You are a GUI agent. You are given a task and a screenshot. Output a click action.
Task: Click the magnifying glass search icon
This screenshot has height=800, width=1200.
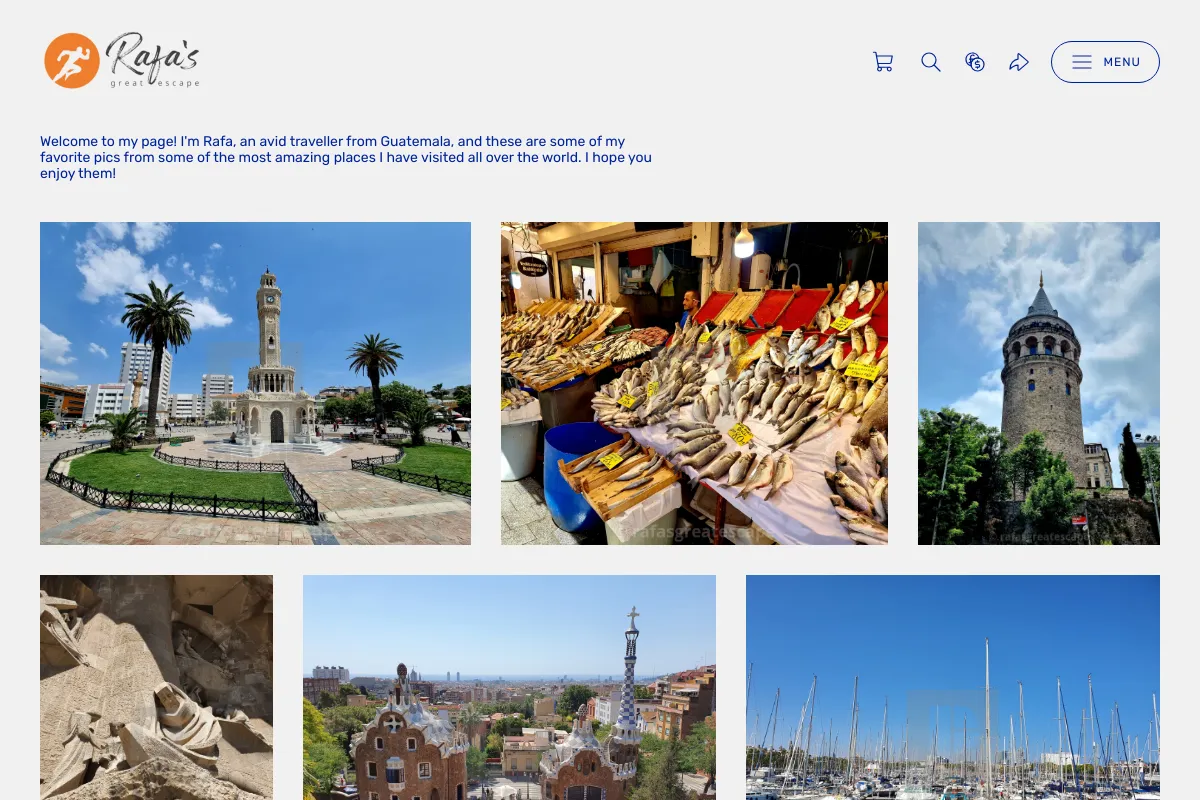[931, 62]
